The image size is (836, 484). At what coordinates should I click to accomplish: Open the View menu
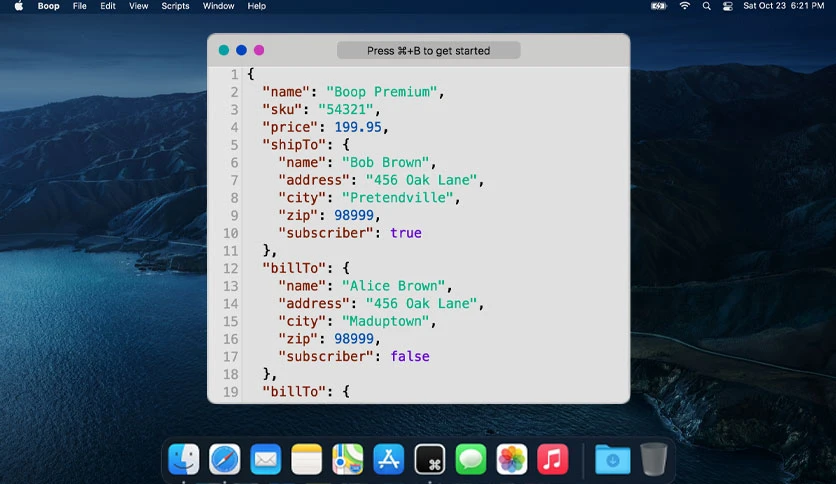click(x=138, y=6)
